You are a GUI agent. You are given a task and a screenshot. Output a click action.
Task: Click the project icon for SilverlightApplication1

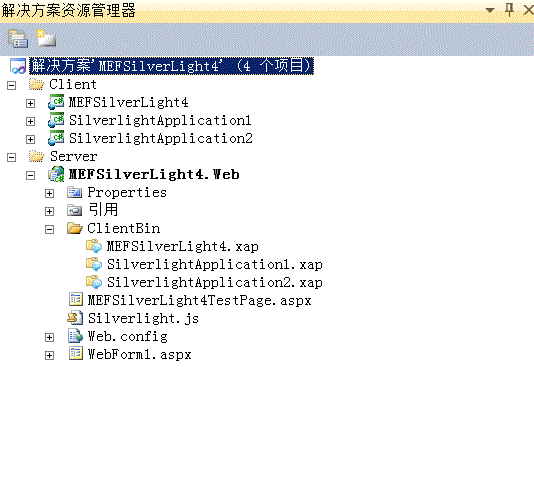[x=56, y=120]
